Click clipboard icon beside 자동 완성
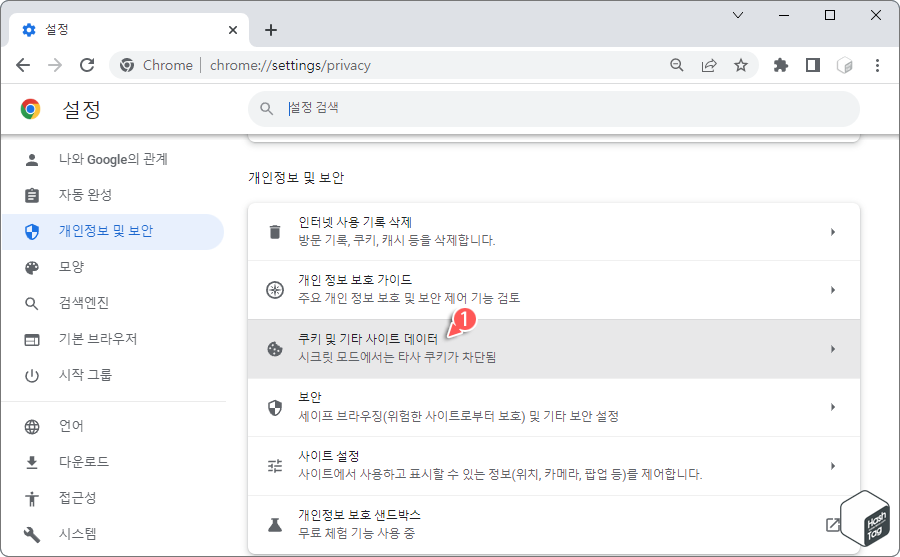The image size is (900, 557). pos(32,196)
